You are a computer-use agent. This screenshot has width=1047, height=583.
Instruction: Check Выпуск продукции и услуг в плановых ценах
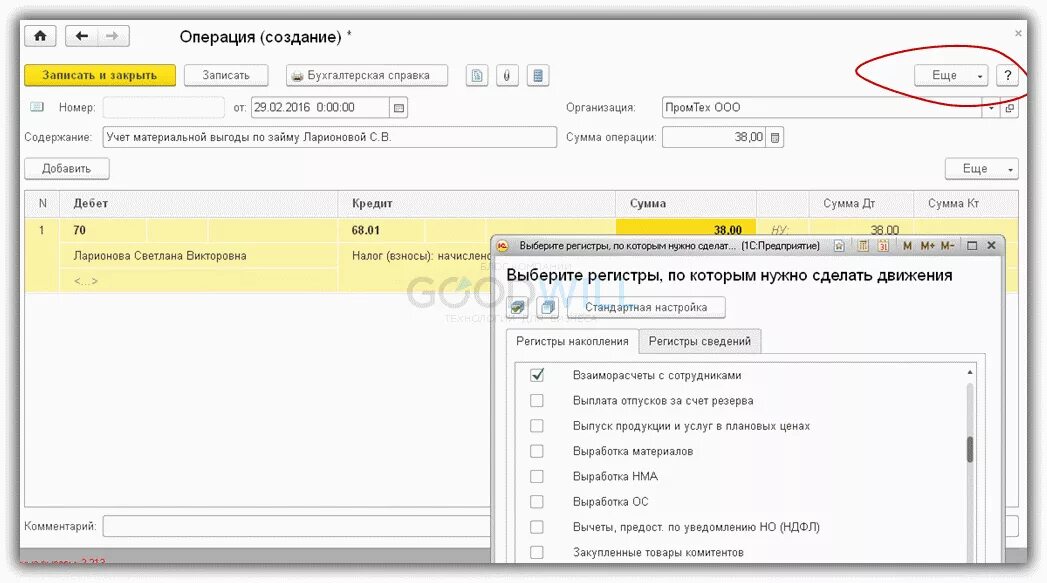tap(537, 426)
